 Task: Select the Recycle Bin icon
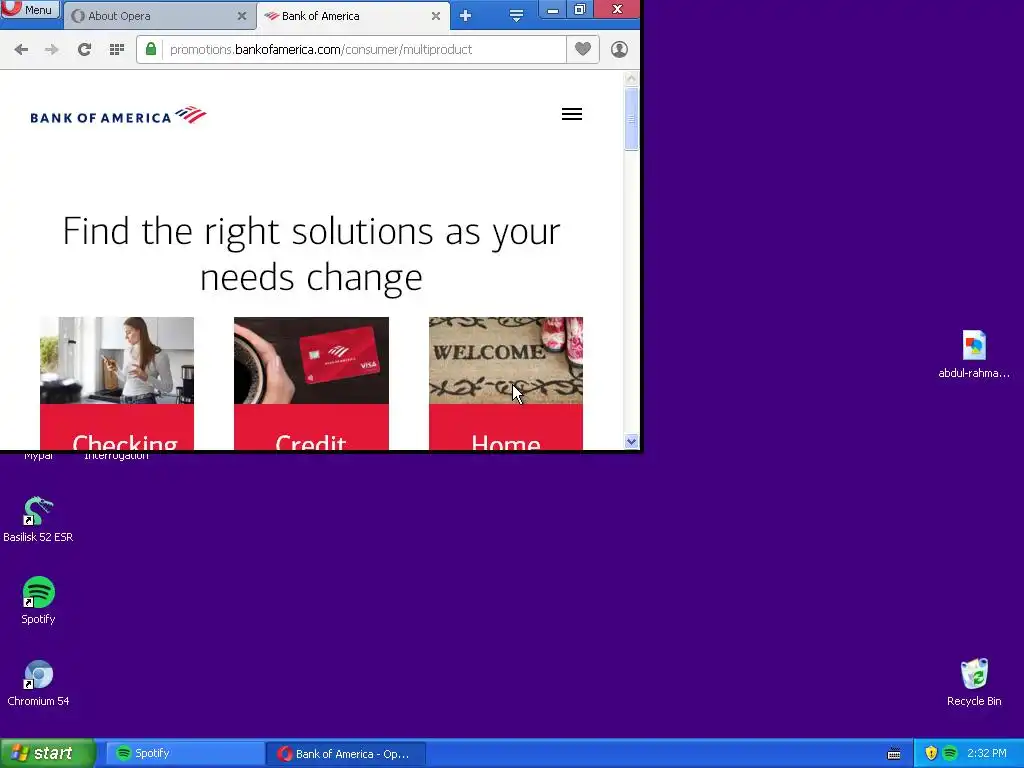974,682
